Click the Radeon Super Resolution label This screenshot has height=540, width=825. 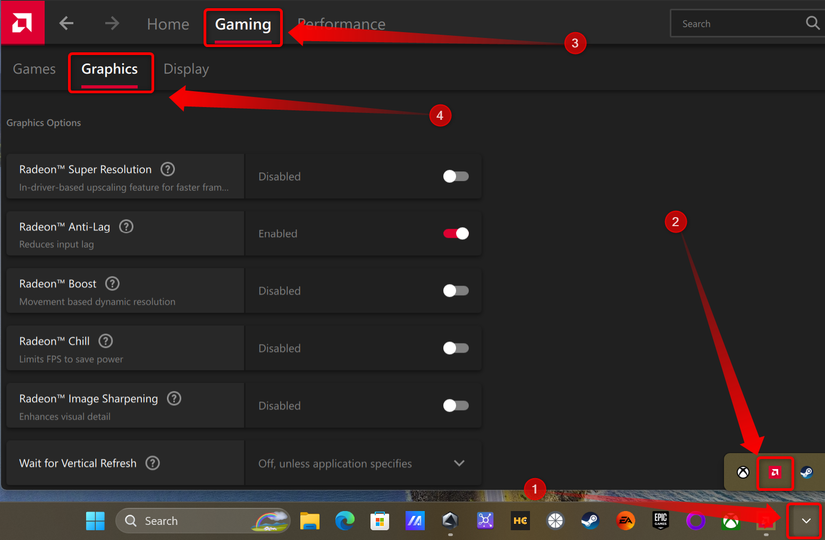[x=85, y=169]
